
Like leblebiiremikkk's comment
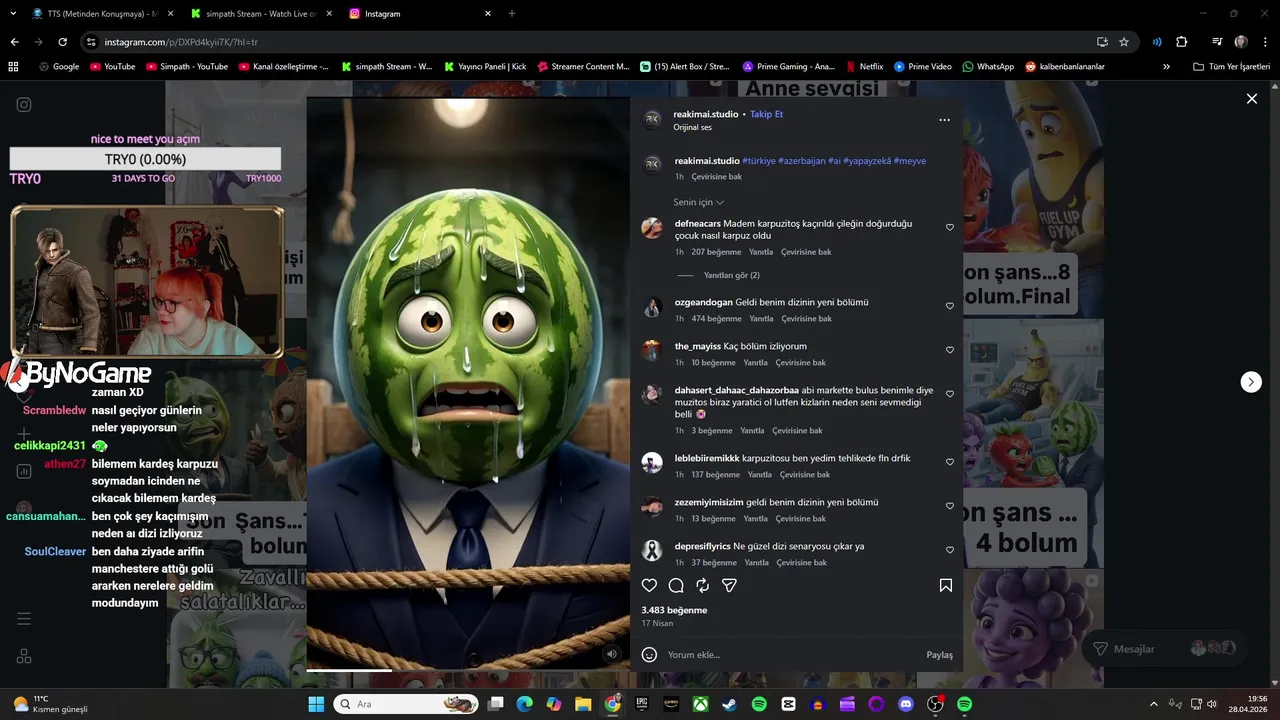[x=949, y=462]
